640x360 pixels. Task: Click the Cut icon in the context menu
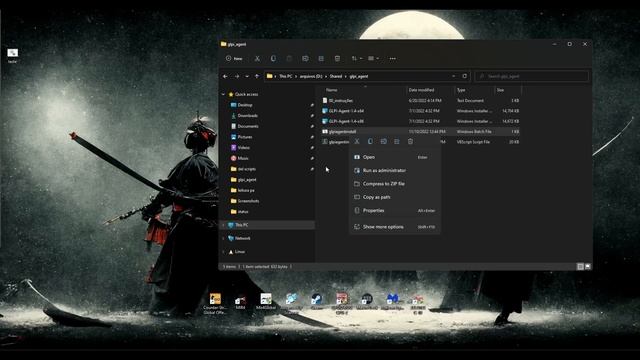357,141
